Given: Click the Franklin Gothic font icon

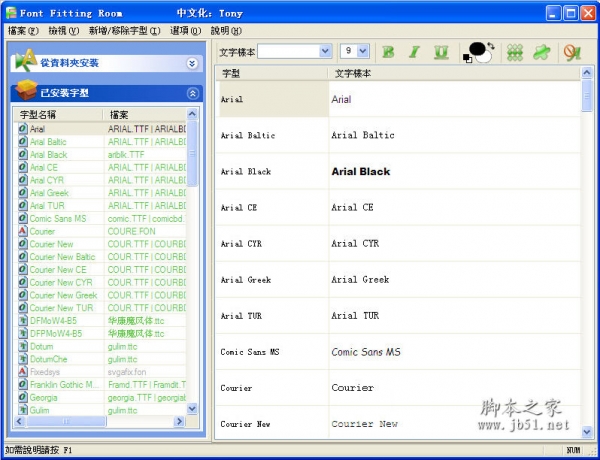Looking at the screenshot, I should [x=23, y=385].
